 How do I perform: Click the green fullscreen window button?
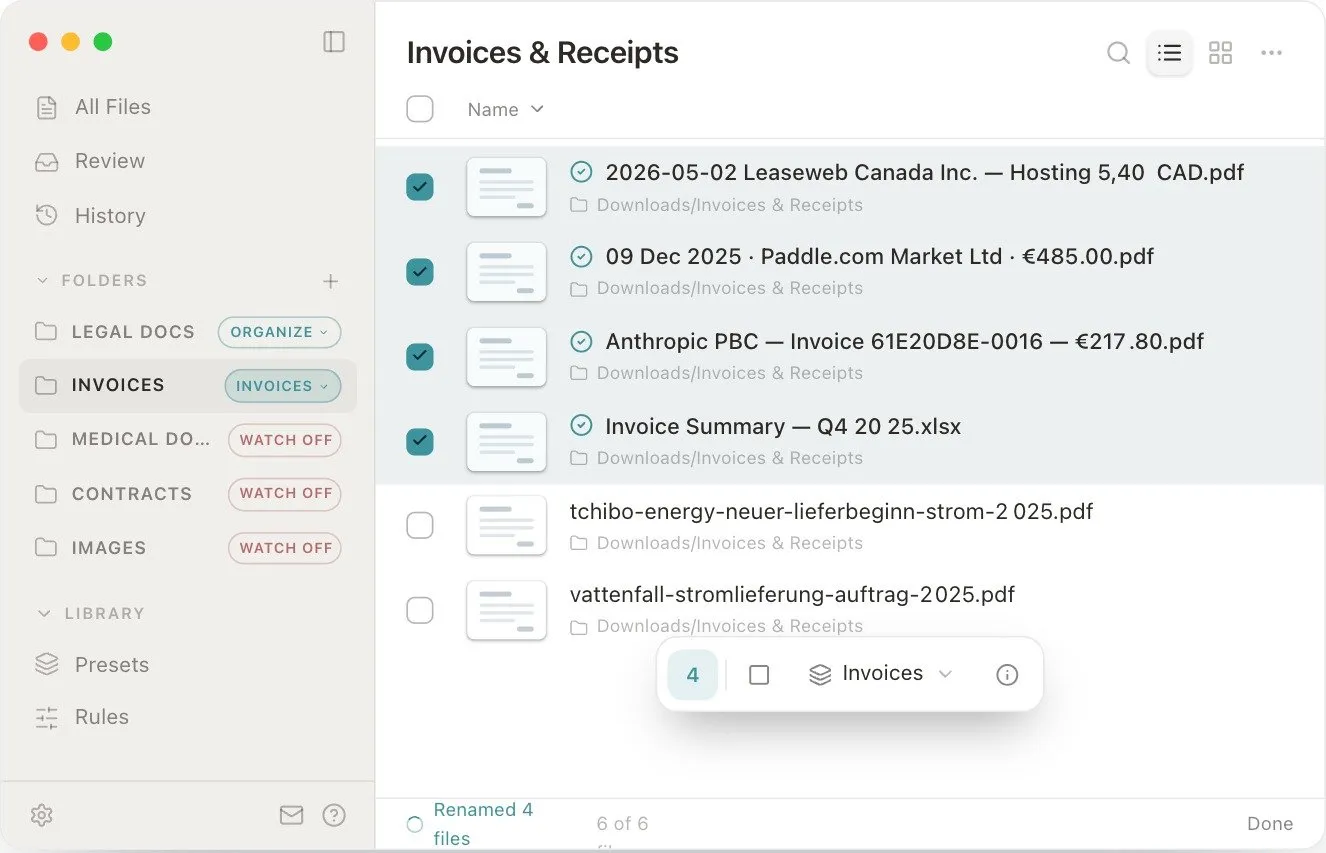(x=102, y=42)
